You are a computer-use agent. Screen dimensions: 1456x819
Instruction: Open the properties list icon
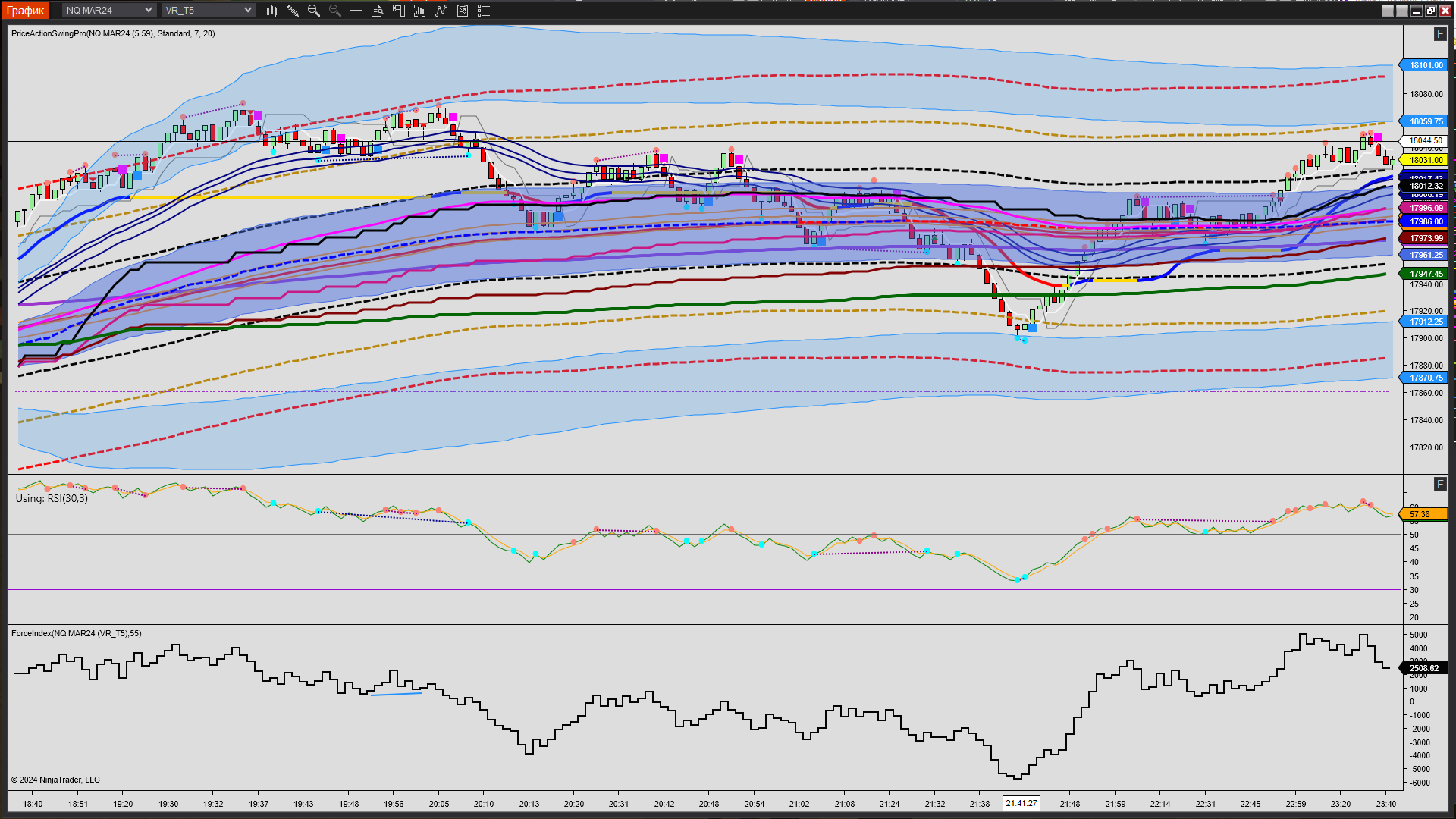[483, 11]
